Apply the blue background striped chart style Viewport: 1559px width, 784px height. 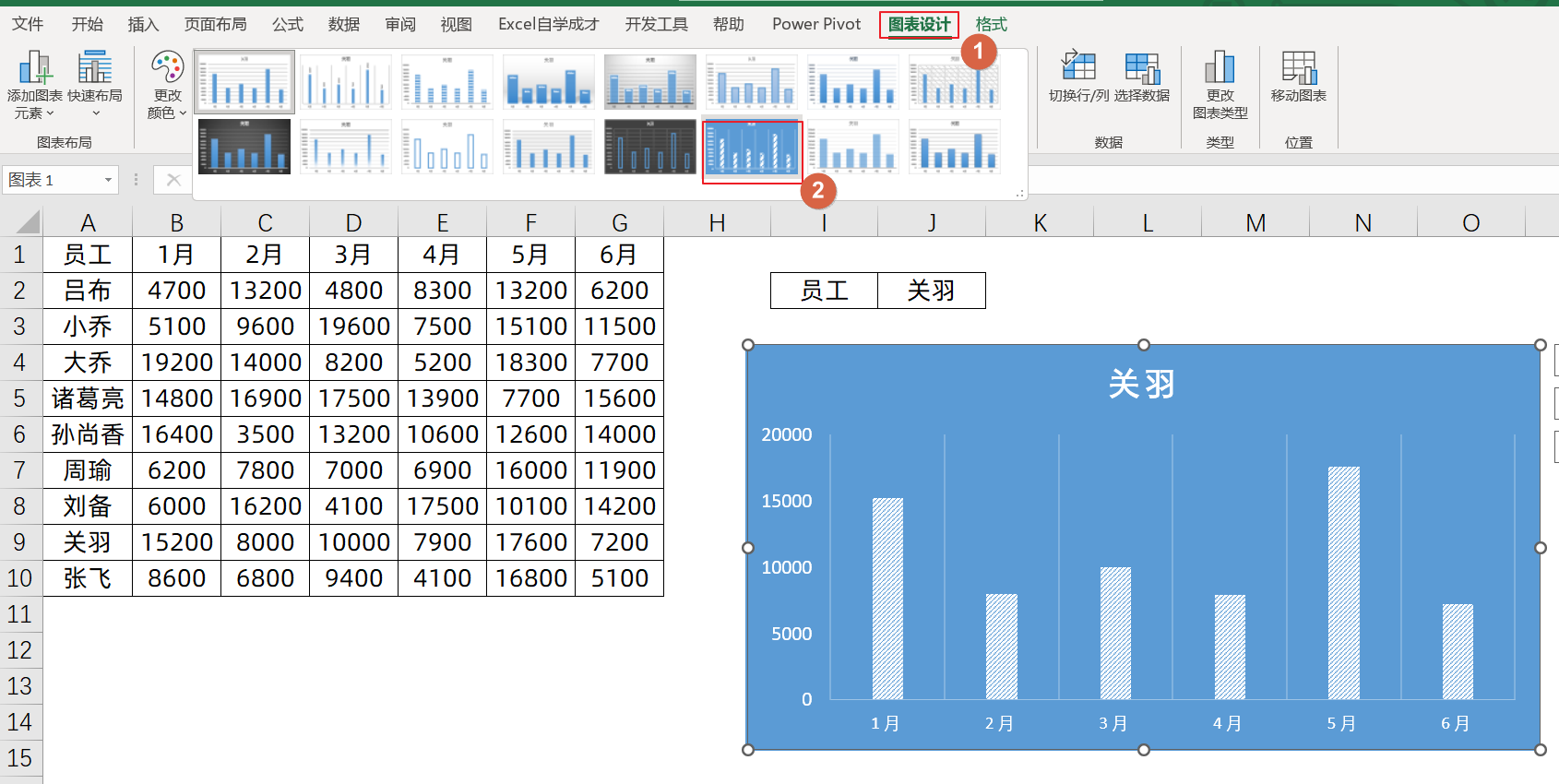pos(752,148)
